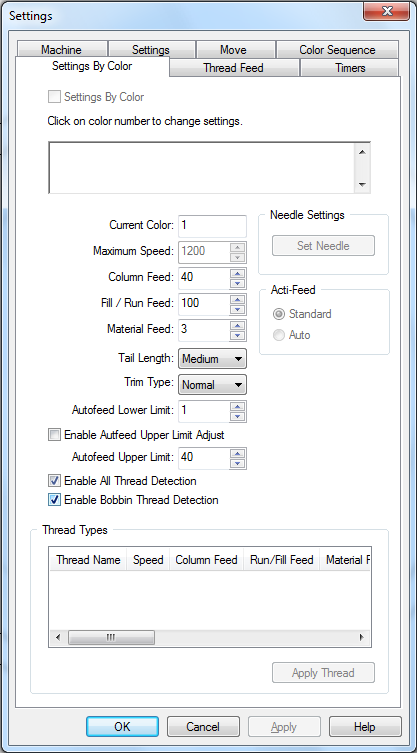
Task: Tick the Settings By Color checkbox
Action: [x=55, y=97]
